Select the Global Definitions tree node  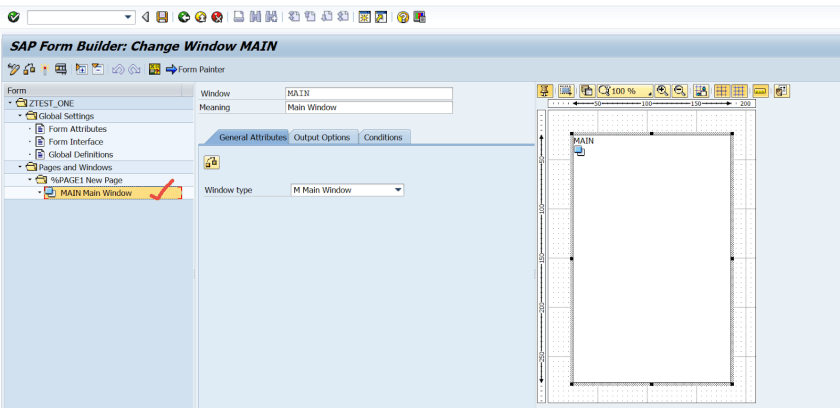click(80, 155)
